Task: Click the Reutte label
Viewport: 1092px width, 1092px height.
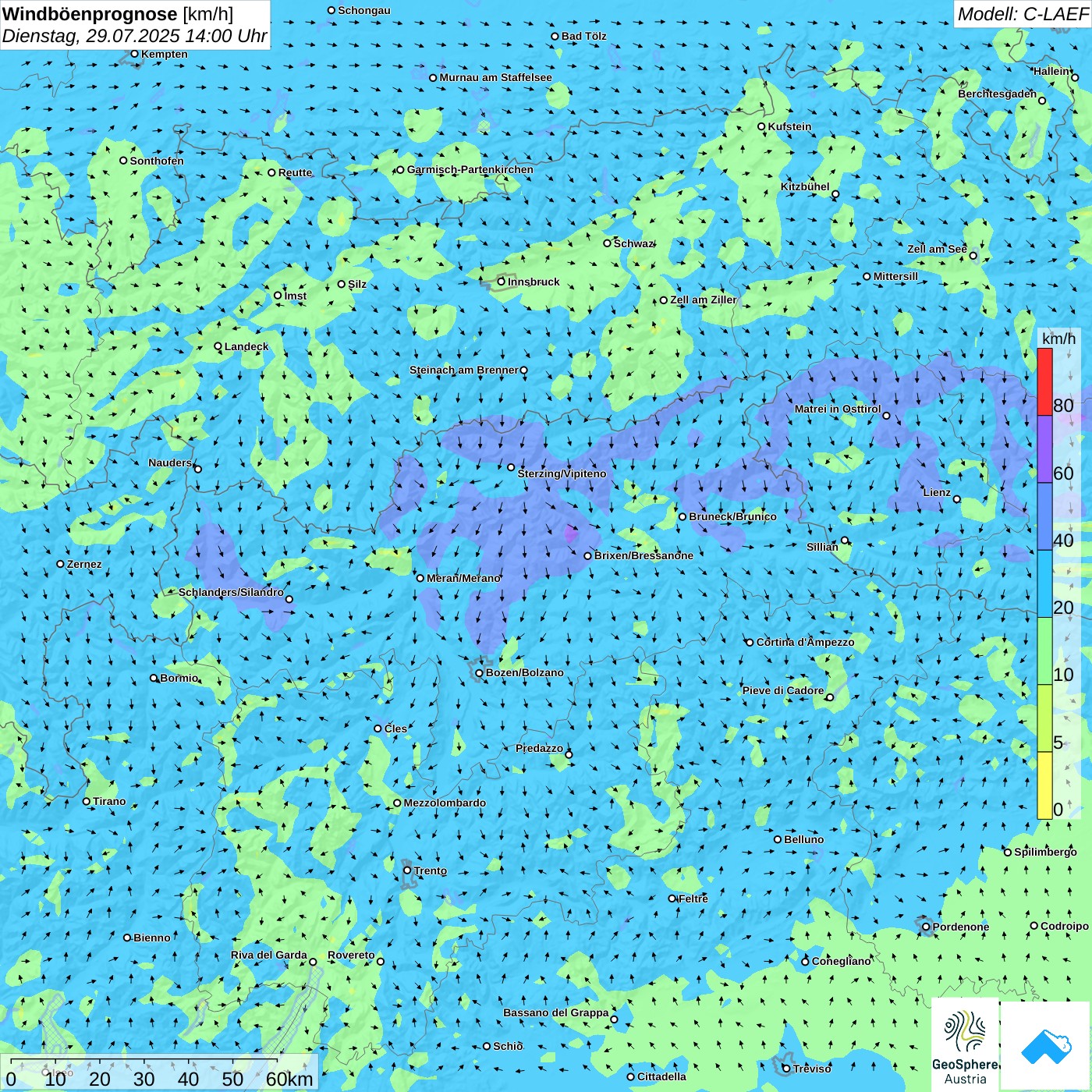Action: [295, 172]
